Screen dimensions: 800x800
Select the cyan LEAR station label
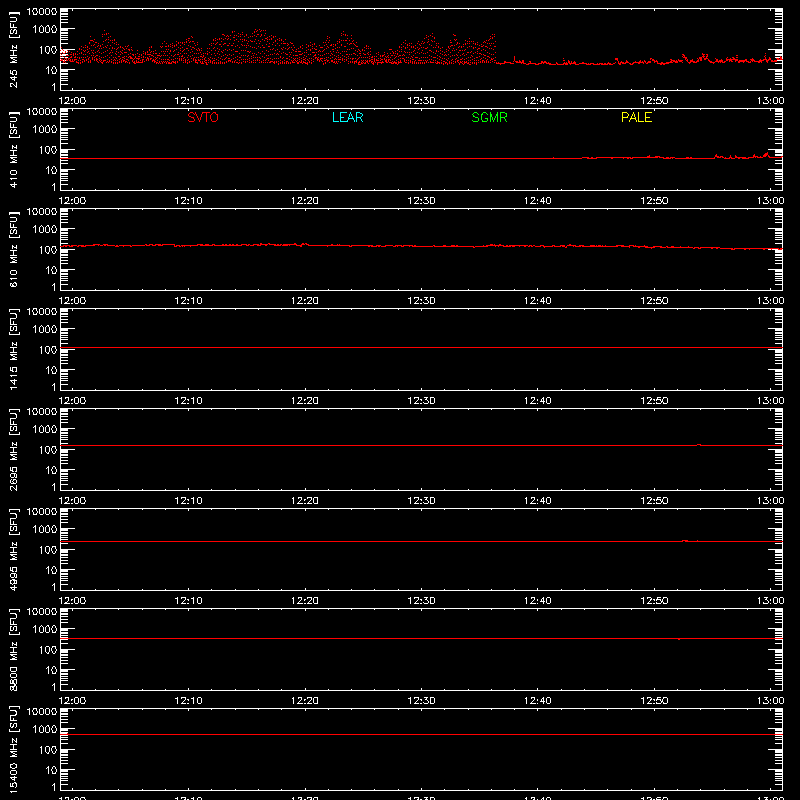(x=347, y=117)
